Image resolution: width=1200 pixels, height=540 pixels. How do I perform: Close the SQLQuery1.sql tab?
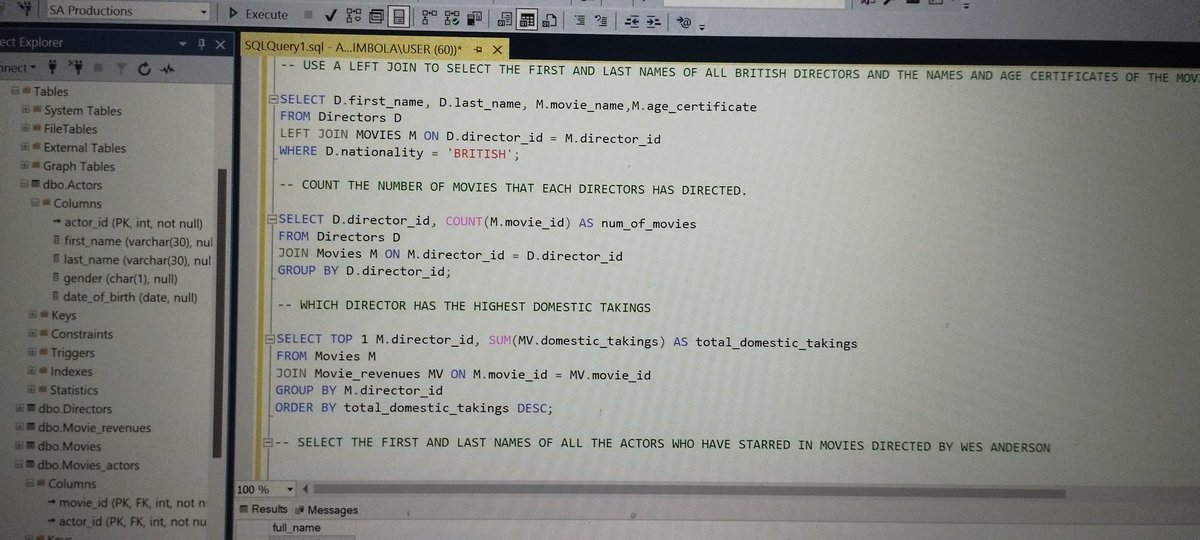pyautogui.click(x=497, y=49)
